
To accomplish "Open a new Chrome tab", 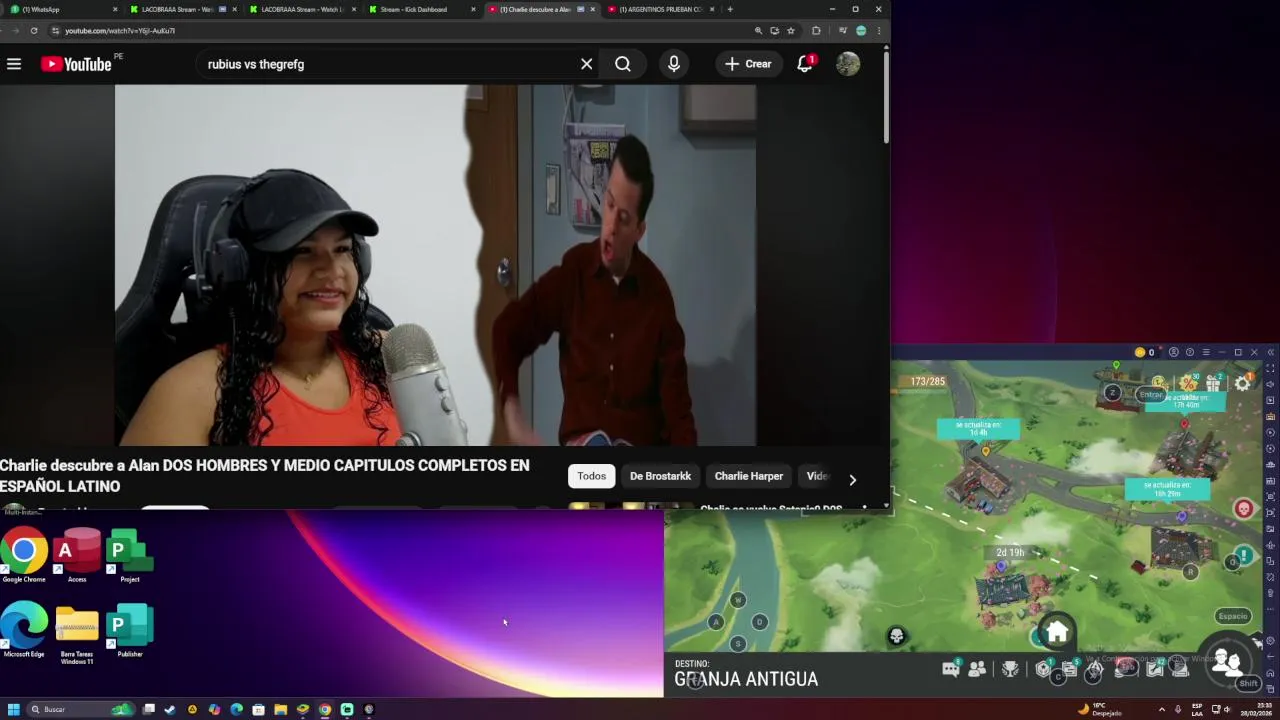I will tap(730, 9).
